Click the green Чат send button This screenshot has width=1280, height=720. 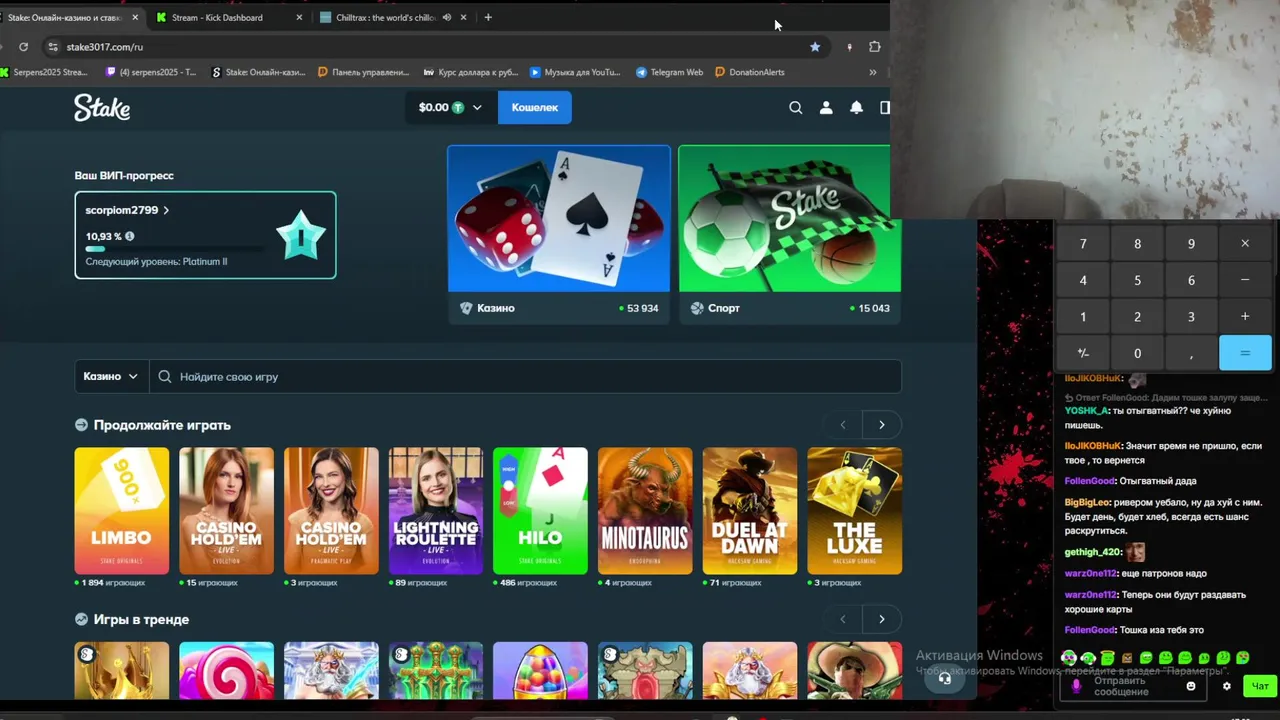click(1260, 686)
